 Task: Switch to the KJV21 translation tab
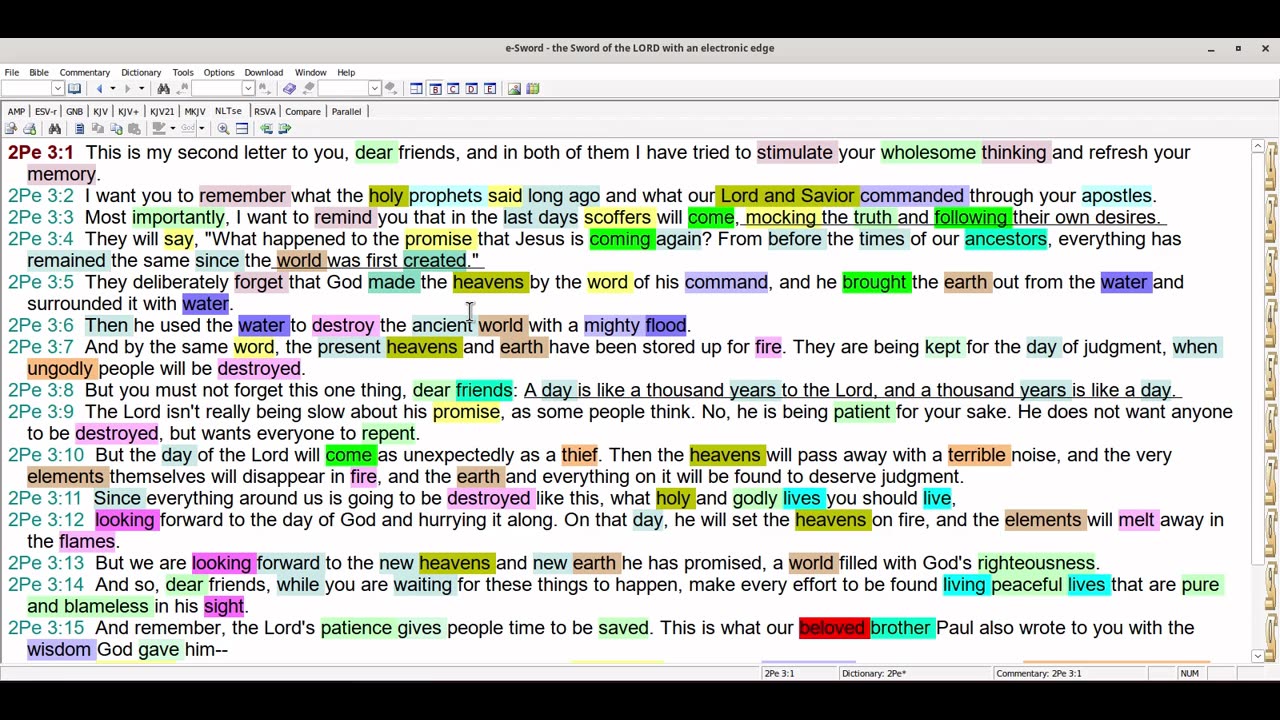pos(161,111)
